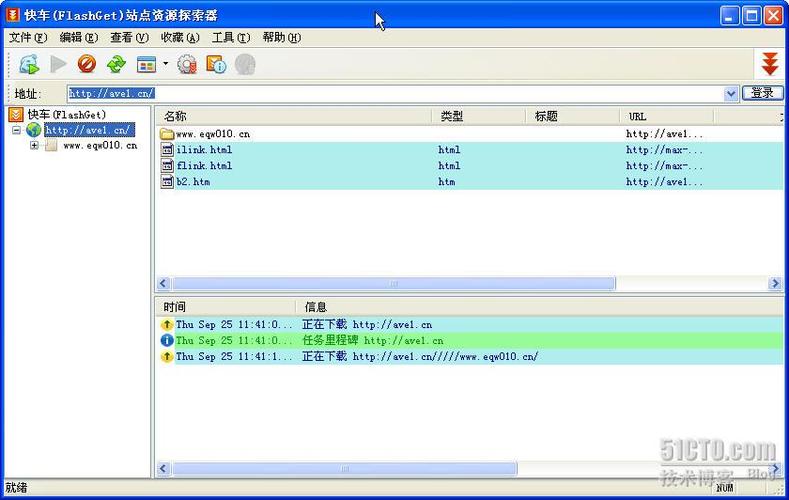The width and height of the screenshot is (789, 500).
Task: Click the page icon beside b2.htm
Action: 167,182
